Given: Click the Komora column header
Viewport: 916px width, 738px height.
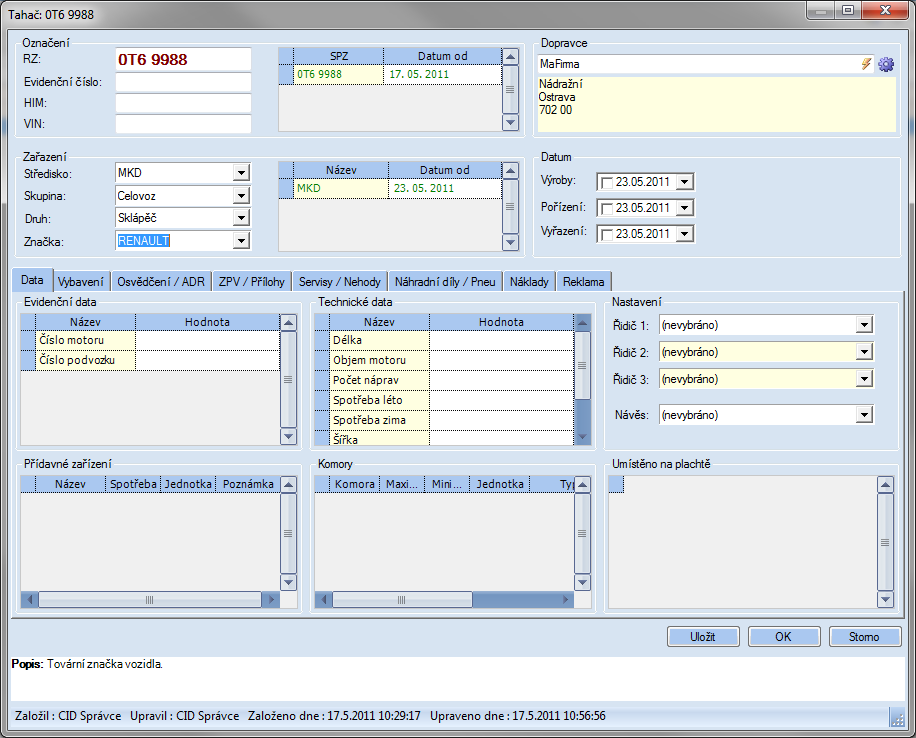Looking at the screenshot, I should (x=355, y=484).
